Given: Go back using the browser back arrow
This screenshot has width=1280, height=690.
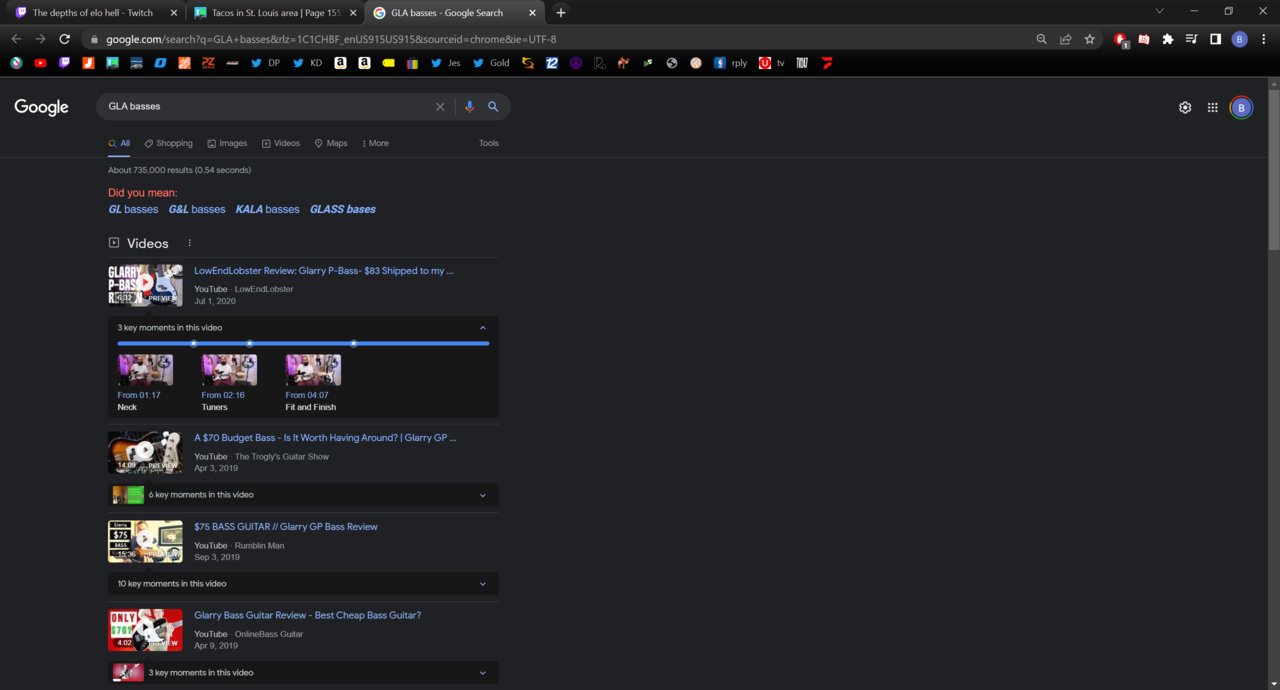Looking at the screenshot, I should 16,39.
